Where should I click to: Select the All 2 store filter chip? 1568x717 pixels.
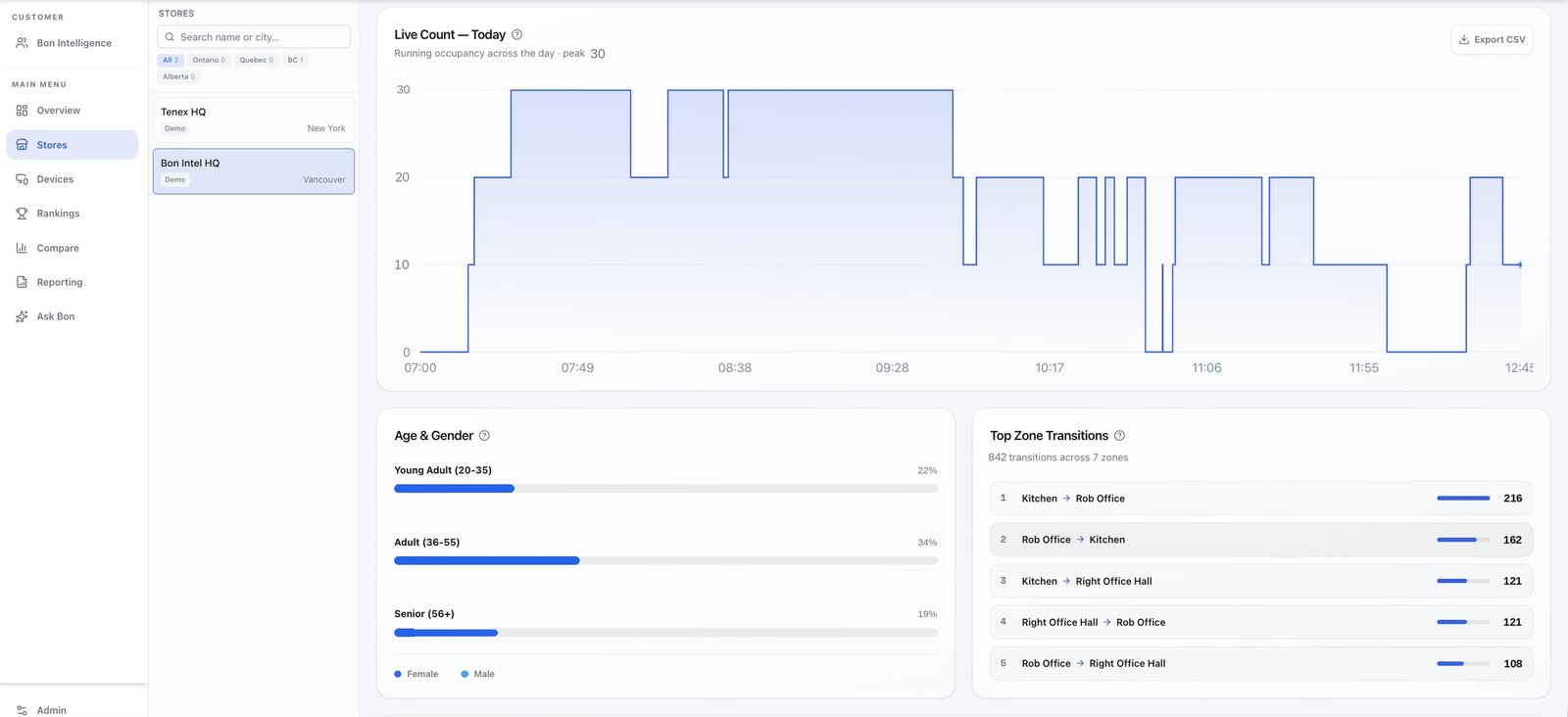click(x=171, y=60)
